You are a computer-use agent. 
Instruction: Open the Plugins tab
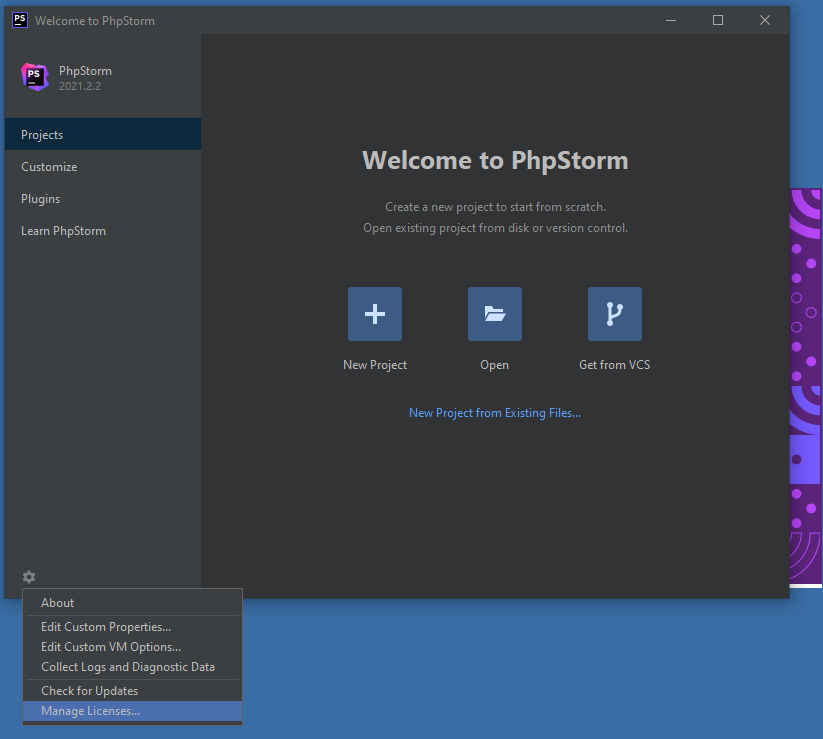(x=103, y=198)
